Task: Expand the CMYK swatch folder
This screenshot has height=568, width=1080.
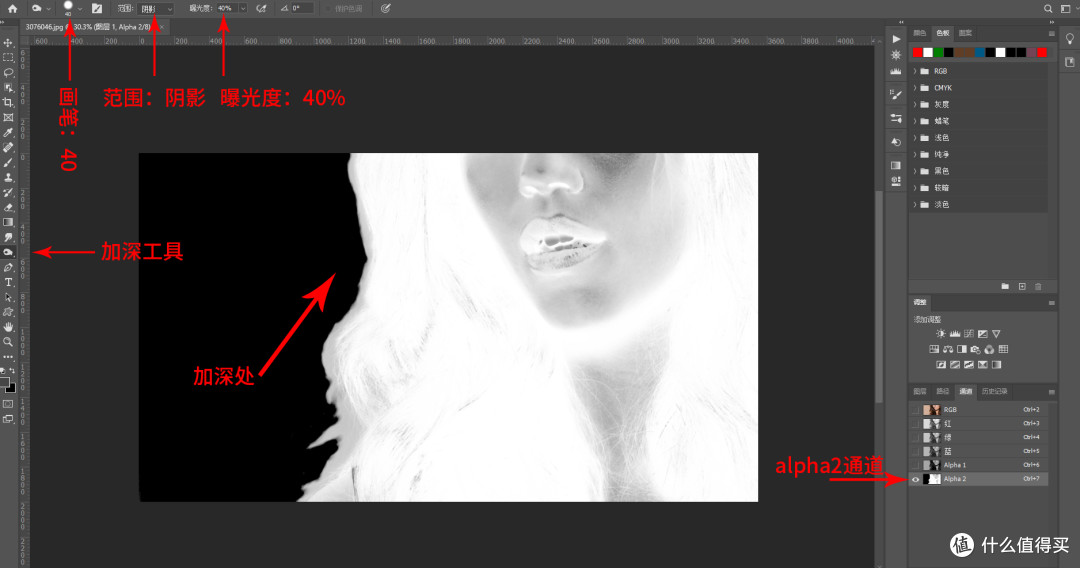Action: pyautogui.click(x=915, y=88)
